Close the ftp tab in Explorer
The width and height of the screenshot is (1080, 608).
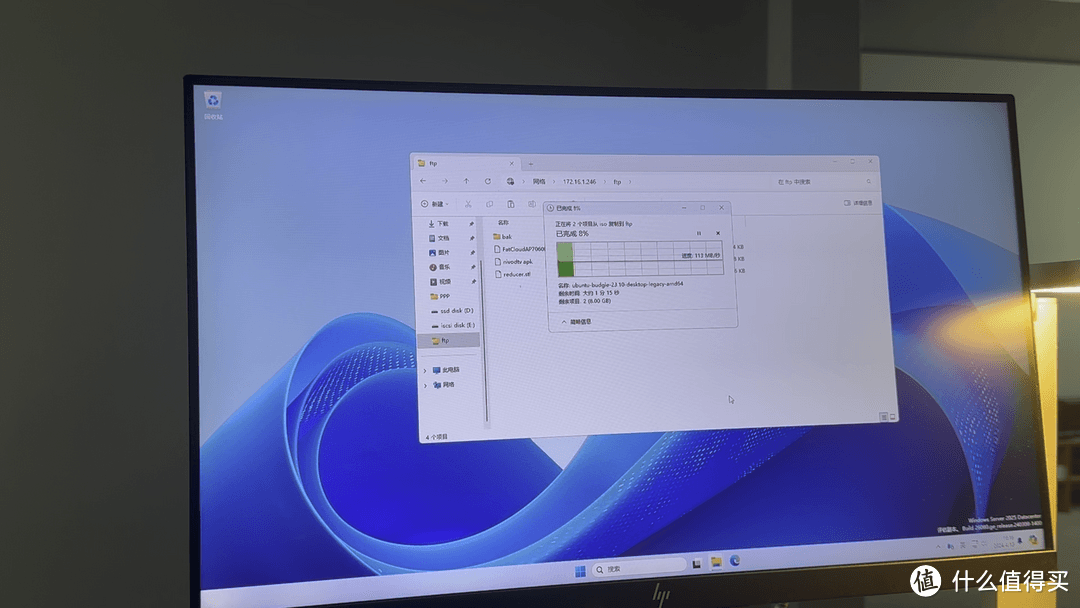click(511, 164)
